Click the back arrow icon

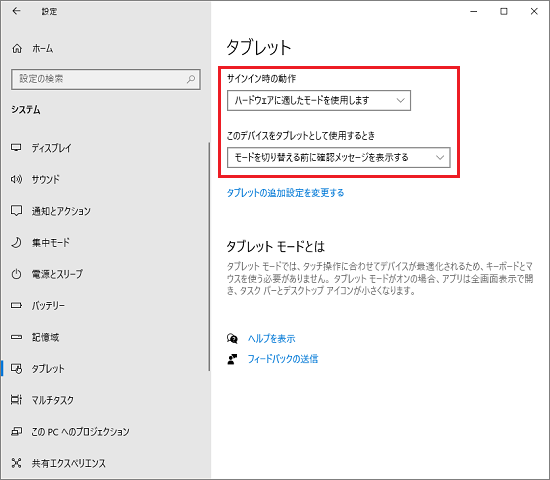pyautogui.click(x=16, y=11)
